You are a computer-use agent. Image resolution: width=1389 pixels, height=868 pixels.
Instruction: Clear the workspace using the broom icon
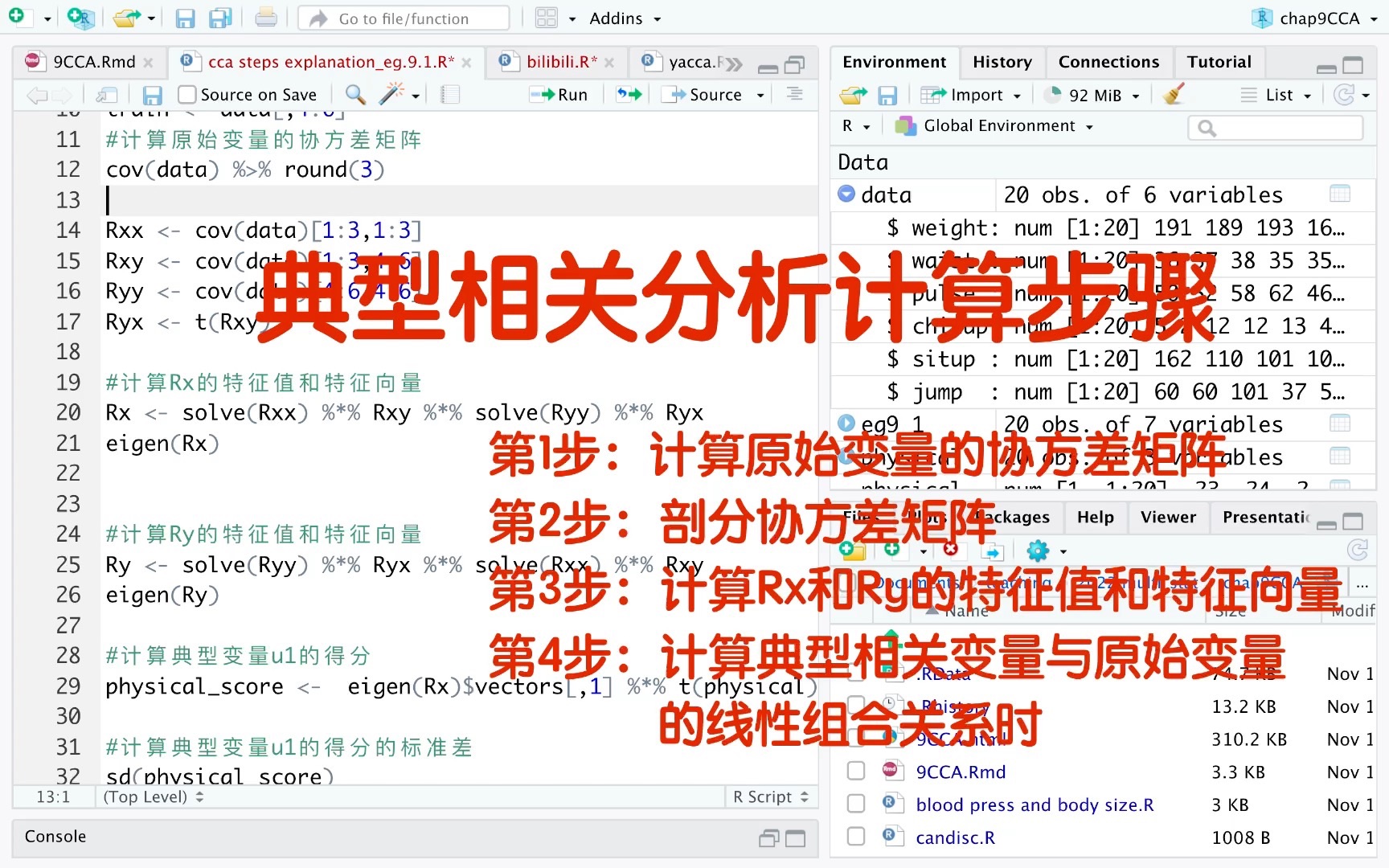[x=1173, y=94]
